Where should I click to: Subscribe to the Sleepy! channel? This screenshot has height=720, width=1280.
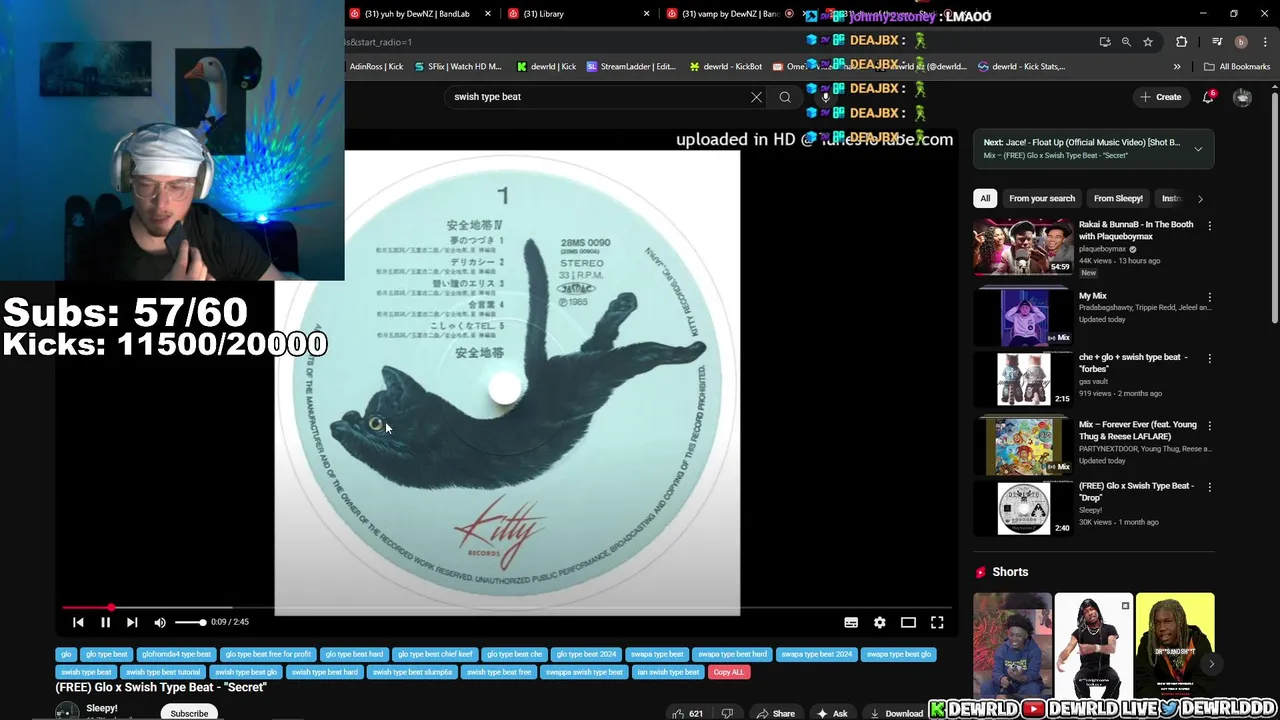(x=189, y=714)
